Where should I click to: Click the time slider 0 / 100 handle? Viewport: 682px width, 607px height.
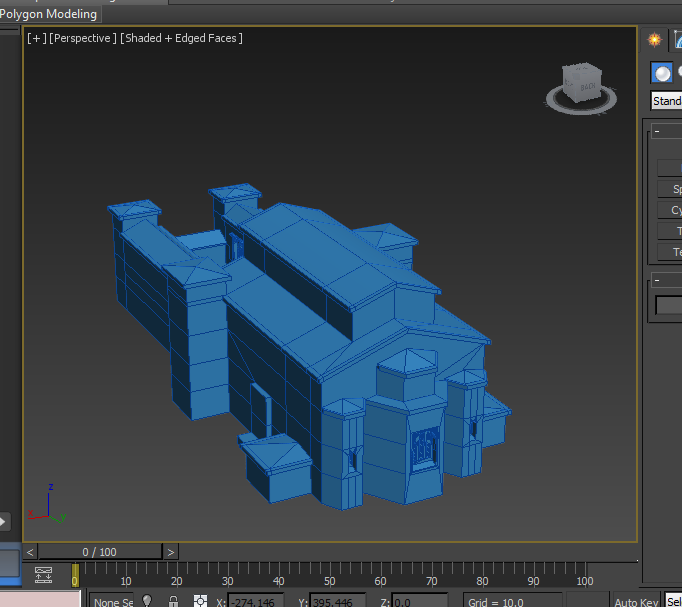[100, 552]
